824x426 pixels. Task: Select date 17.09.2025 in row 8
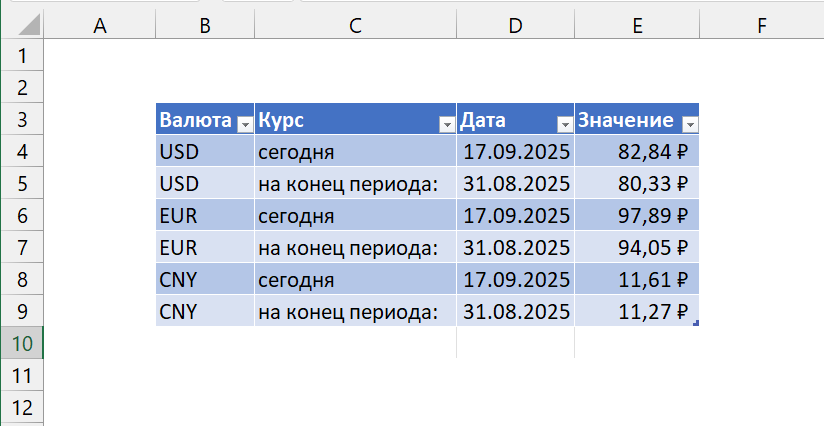click(516, 279)
